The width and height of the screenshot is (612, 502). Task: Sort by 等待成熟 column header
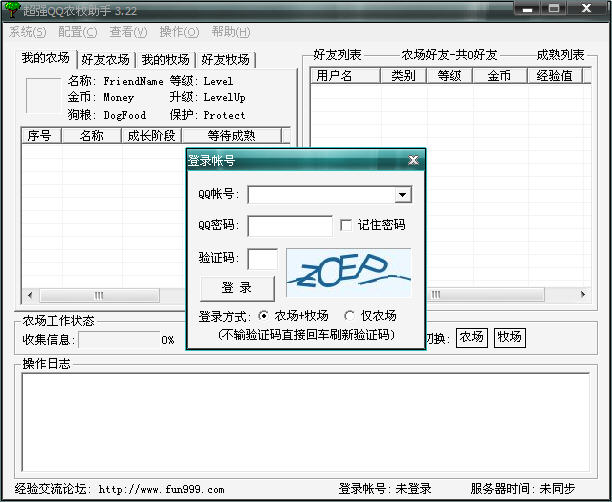coord(231,135)
